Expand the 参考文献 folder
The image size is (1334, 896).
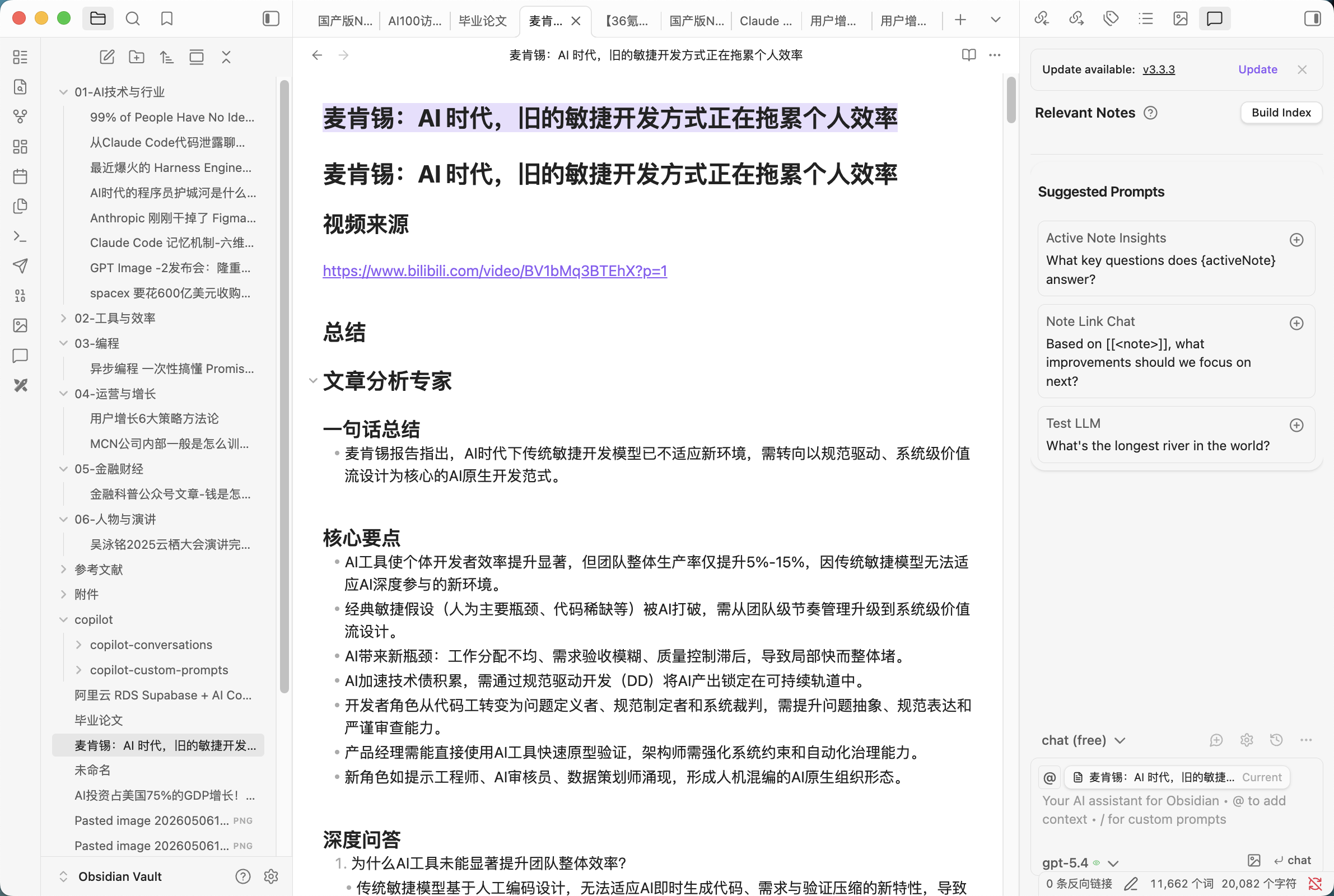pyautogui.click(x=63, y=569)
